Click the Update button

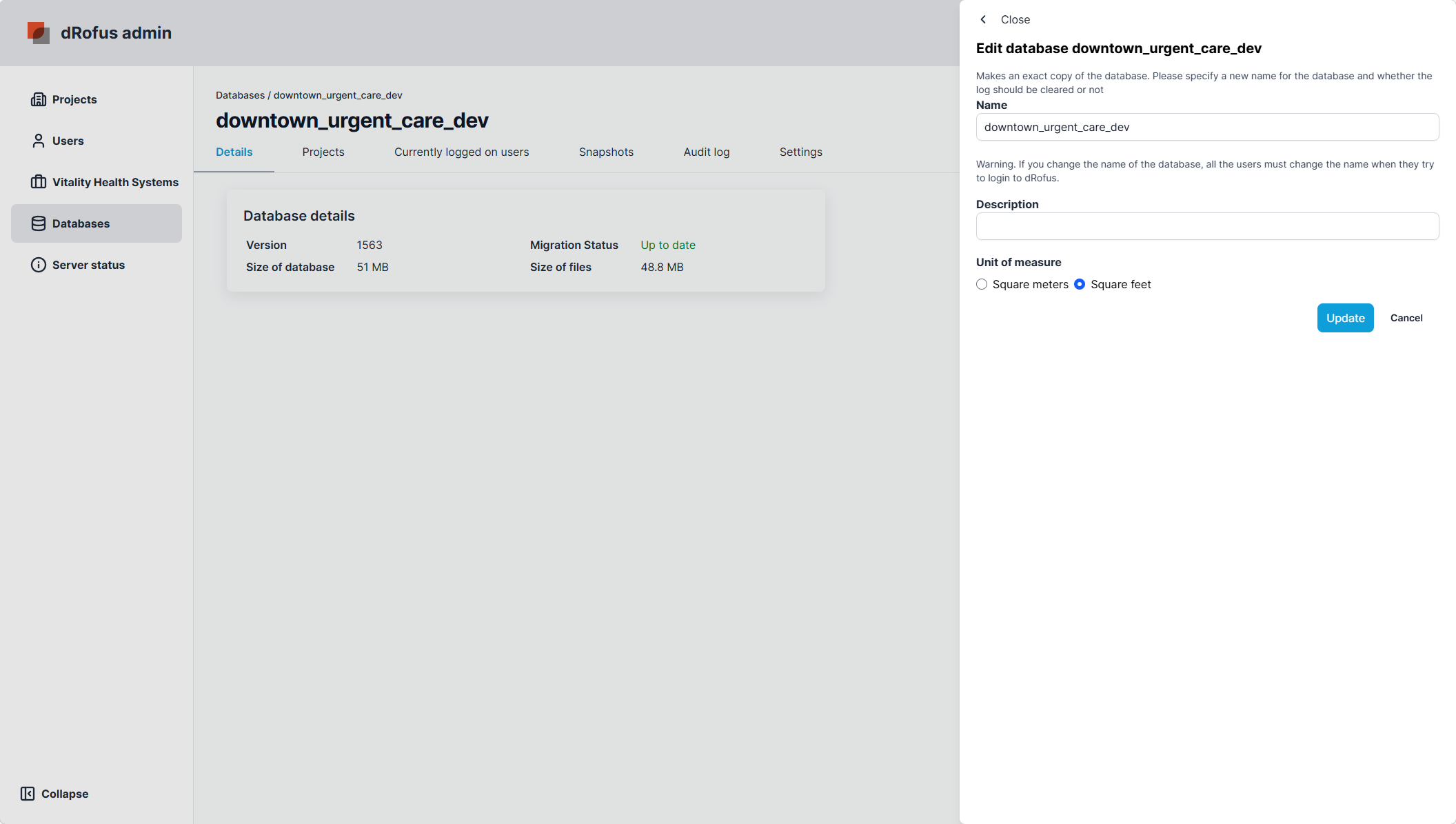point(1346,318)
